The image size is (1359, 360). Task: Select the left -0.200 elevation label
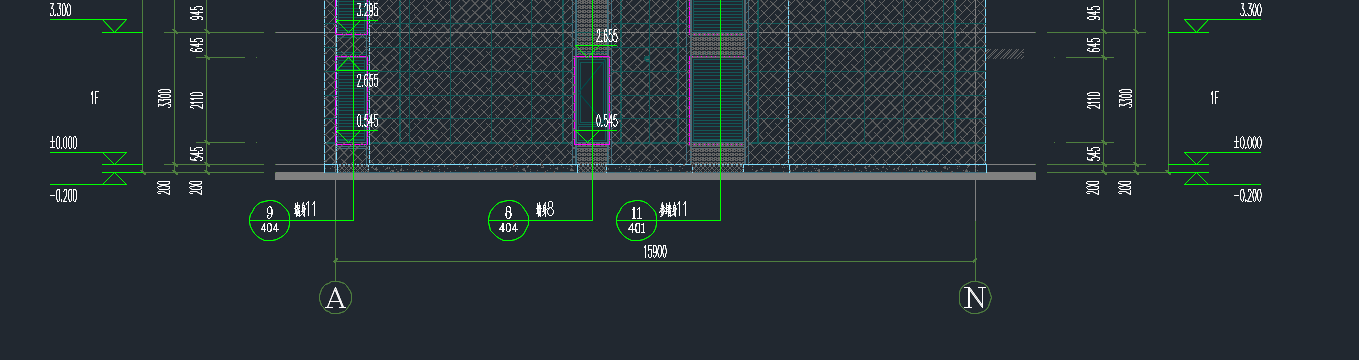pyautogui.click(x=64, y=195)
